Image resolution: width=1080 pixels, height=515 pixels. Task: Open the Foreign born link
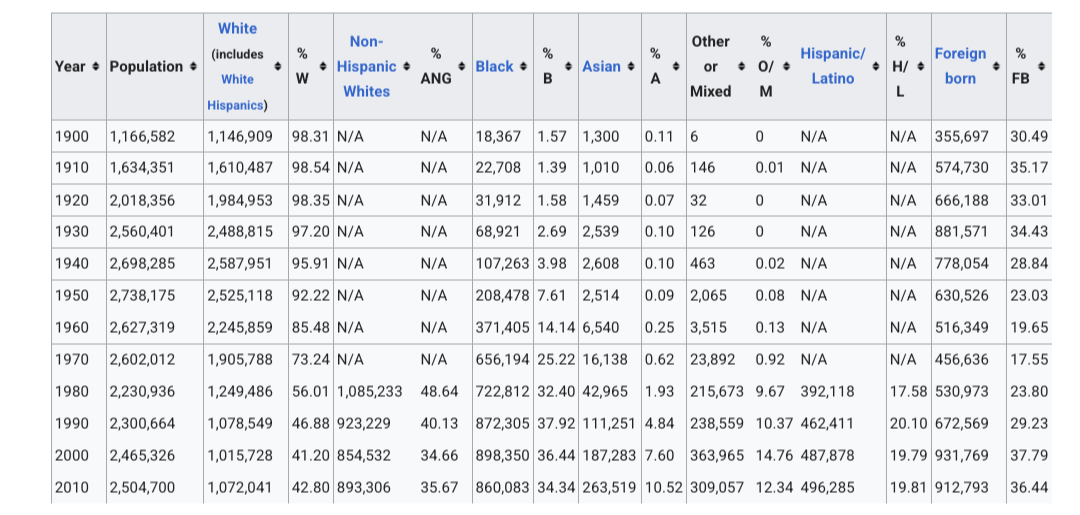coord(960,66)
